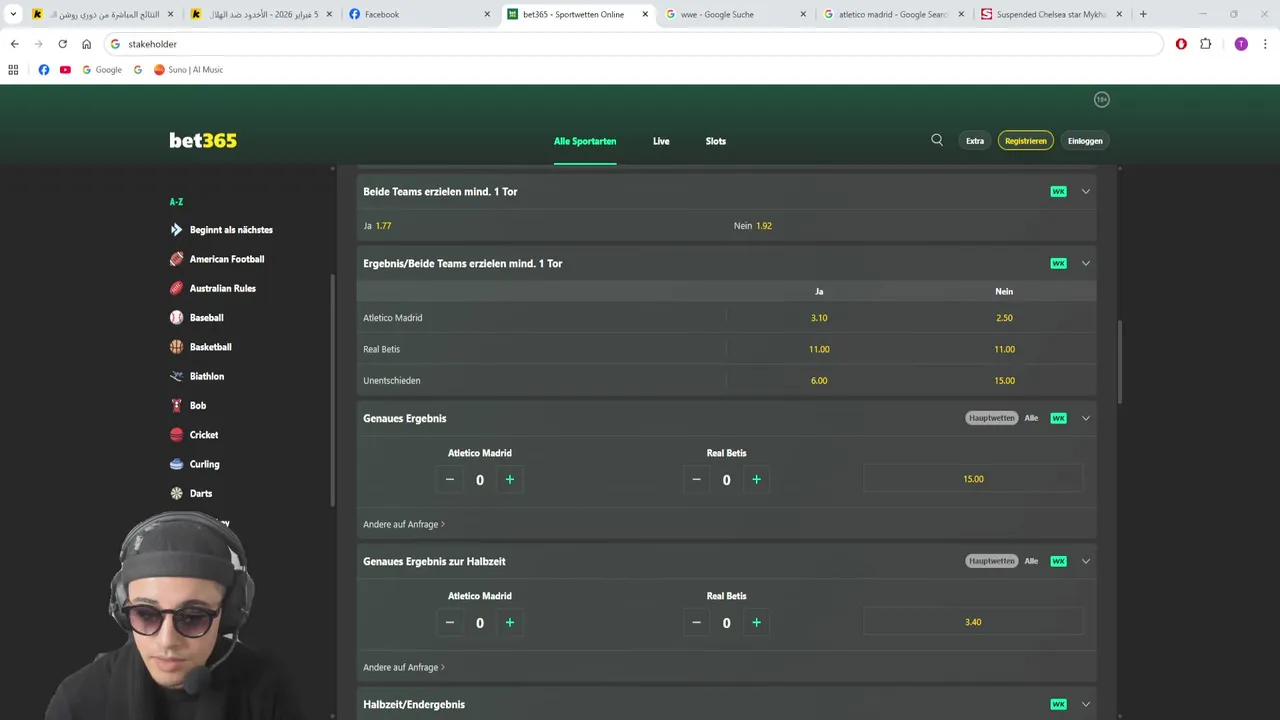The image size is (1280, 720).
Task: Click the browser address bar
Action: pyautogui.click(x=633, y=44)
